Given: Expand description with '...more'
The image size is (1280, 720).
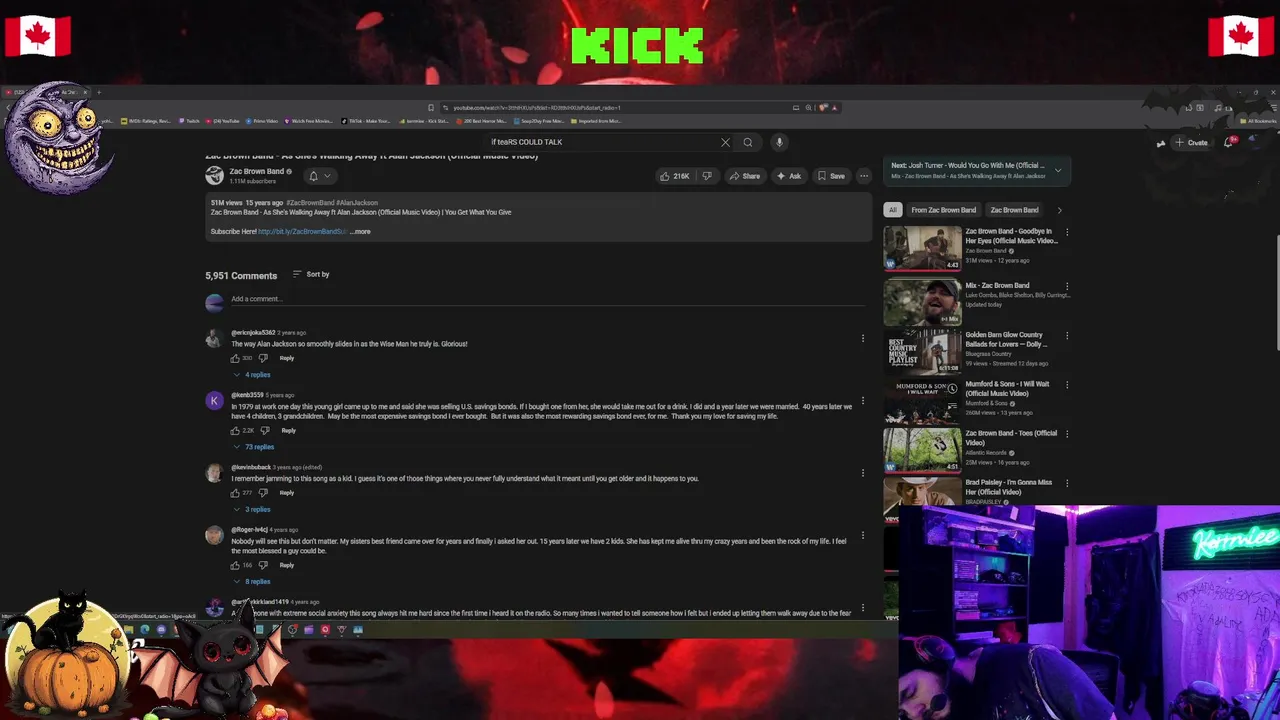Looking at the screenshot, I should point(360,231).
